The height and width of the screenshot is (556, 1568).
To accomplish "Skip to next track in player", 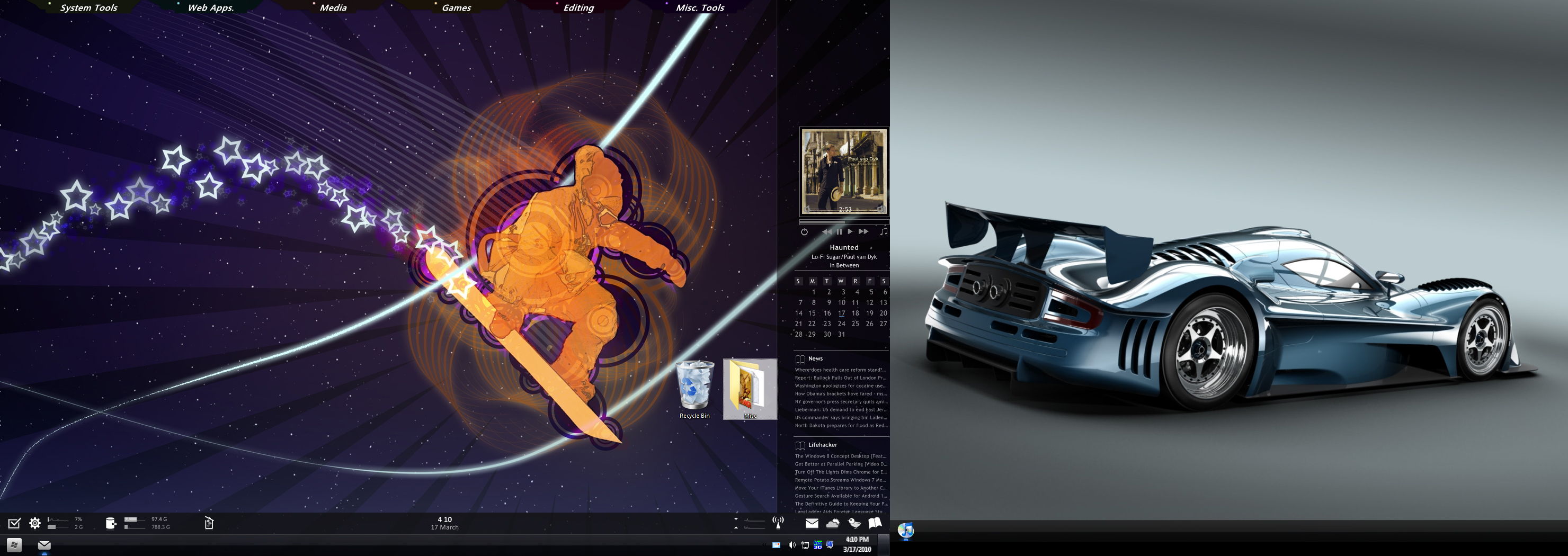I will click(x=863, y=232).
